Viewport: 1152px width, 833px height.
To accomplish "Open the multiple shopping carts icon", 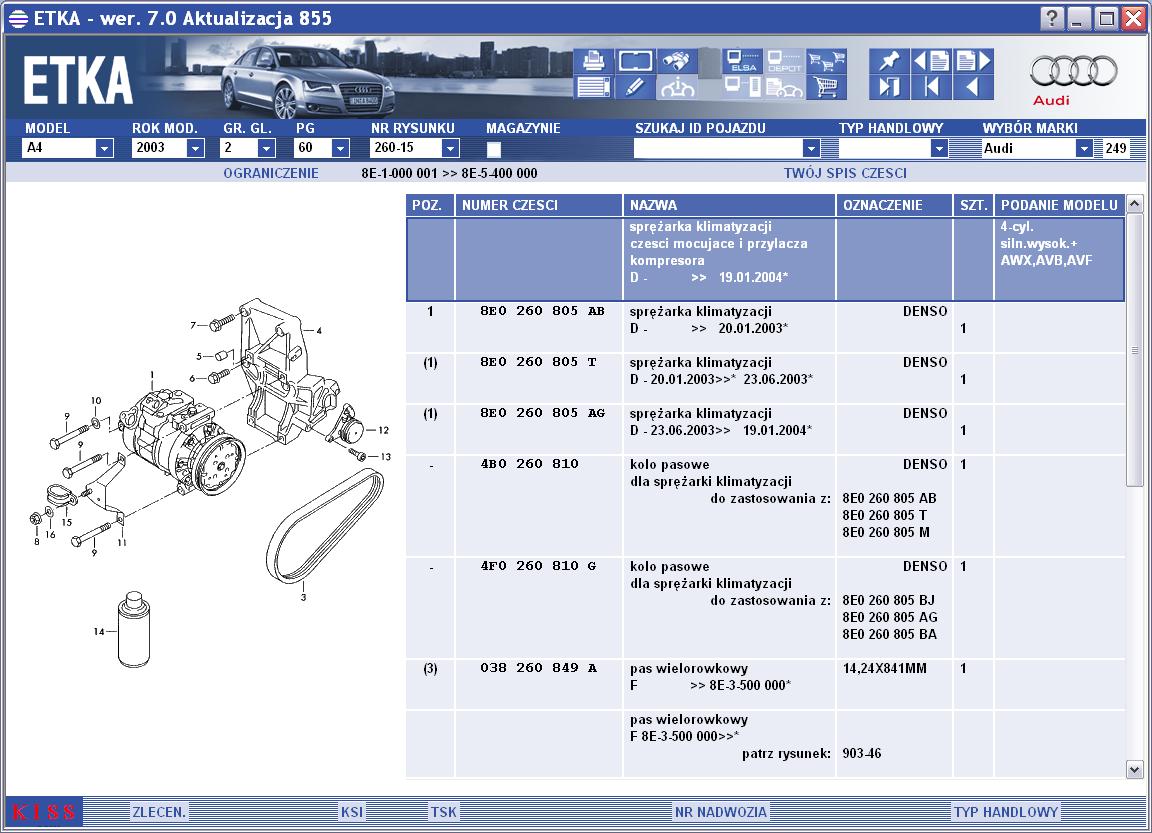I will tap(826, 61).
